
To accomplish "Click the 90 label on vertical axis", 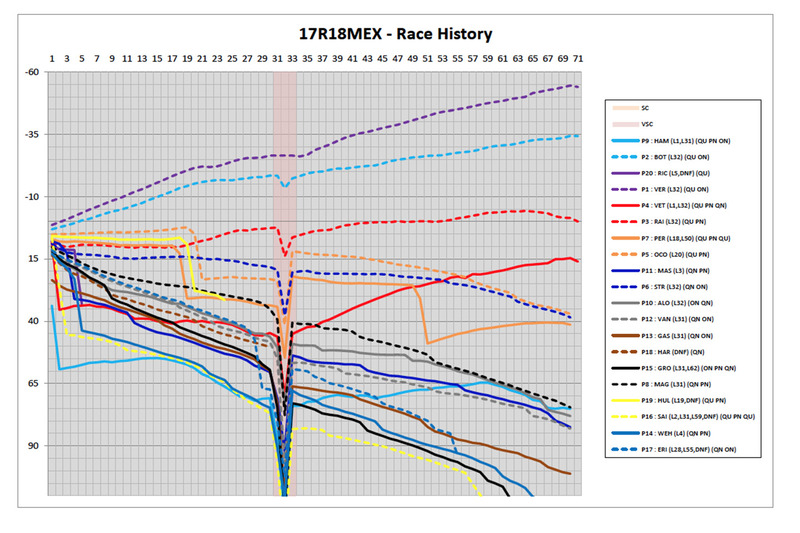I will (36, 446).
